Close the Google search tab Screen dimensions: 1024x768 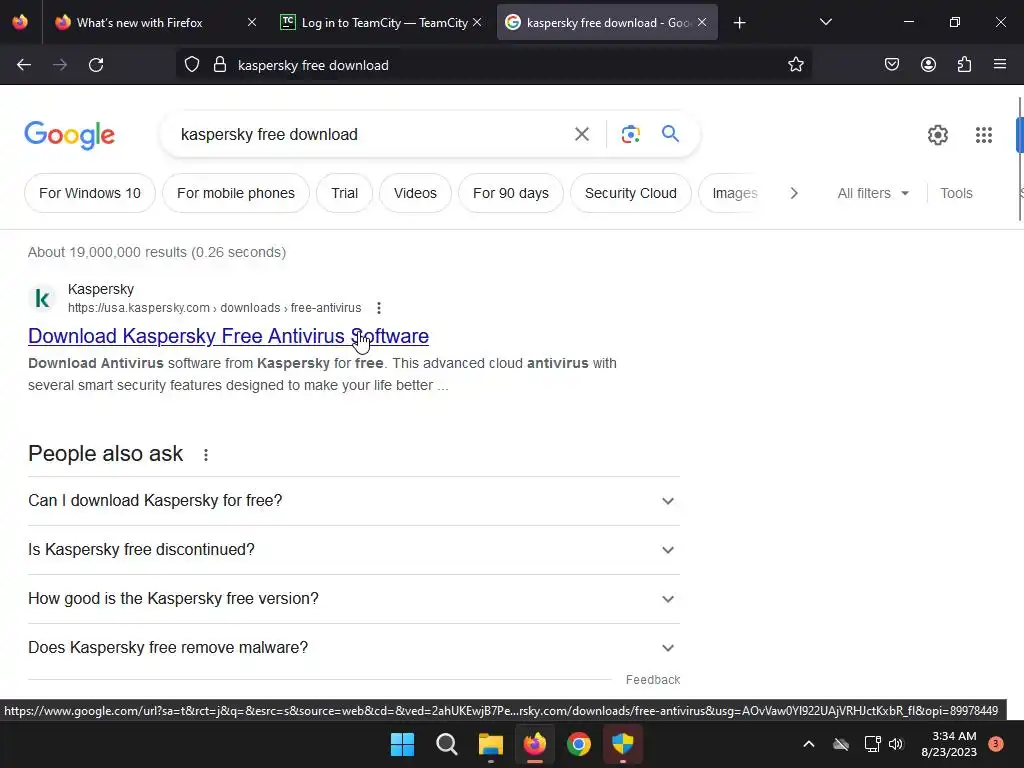702,22
